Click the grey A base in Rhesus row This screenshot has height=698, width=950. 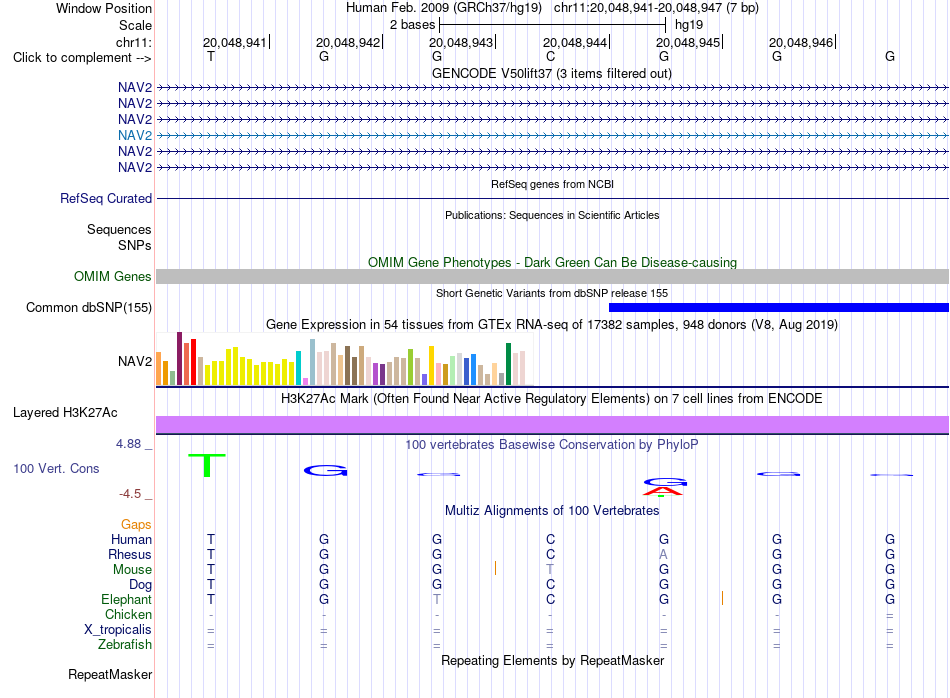663,554
